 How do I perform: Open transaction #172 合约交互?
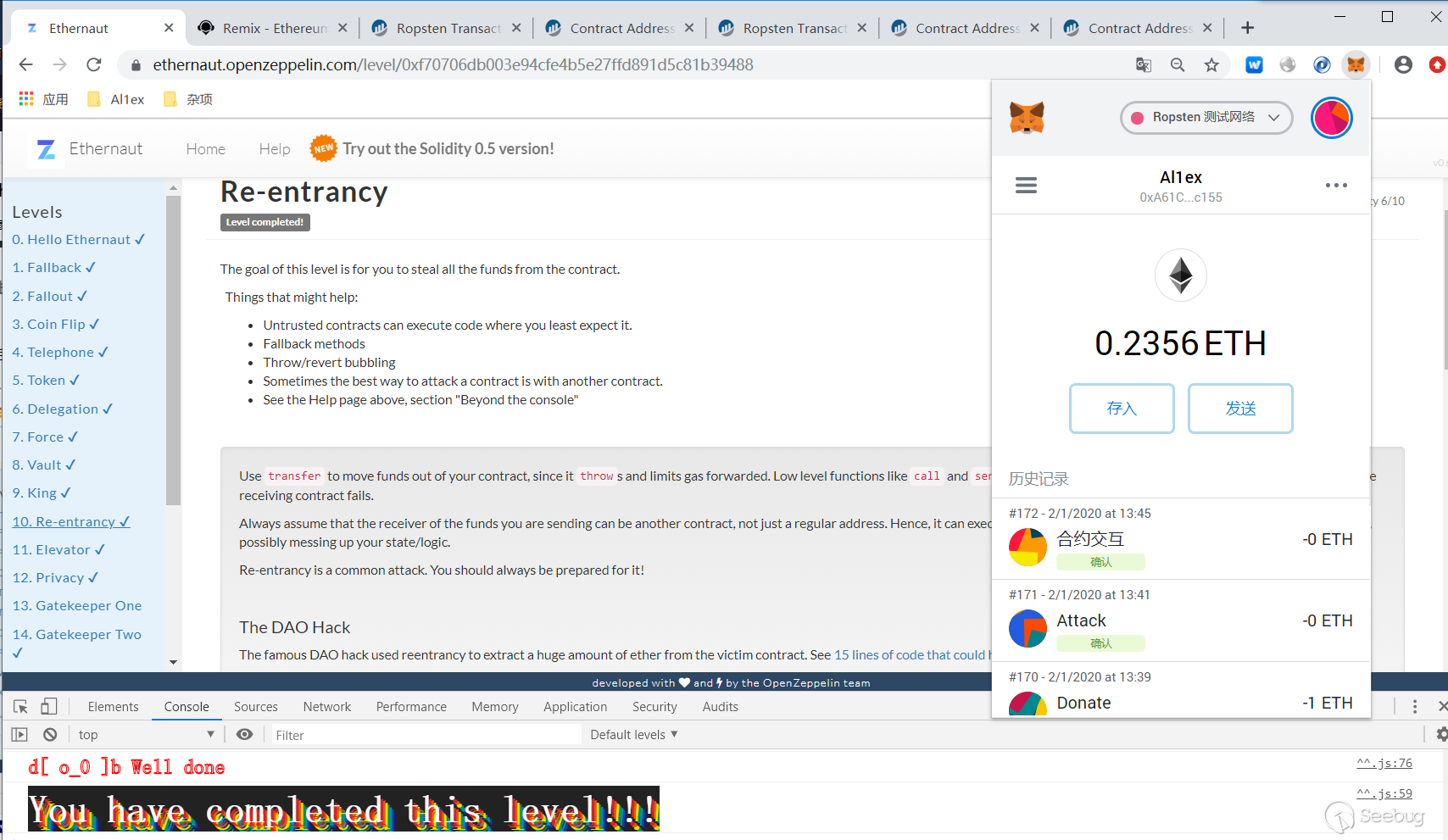(1181, 539)
